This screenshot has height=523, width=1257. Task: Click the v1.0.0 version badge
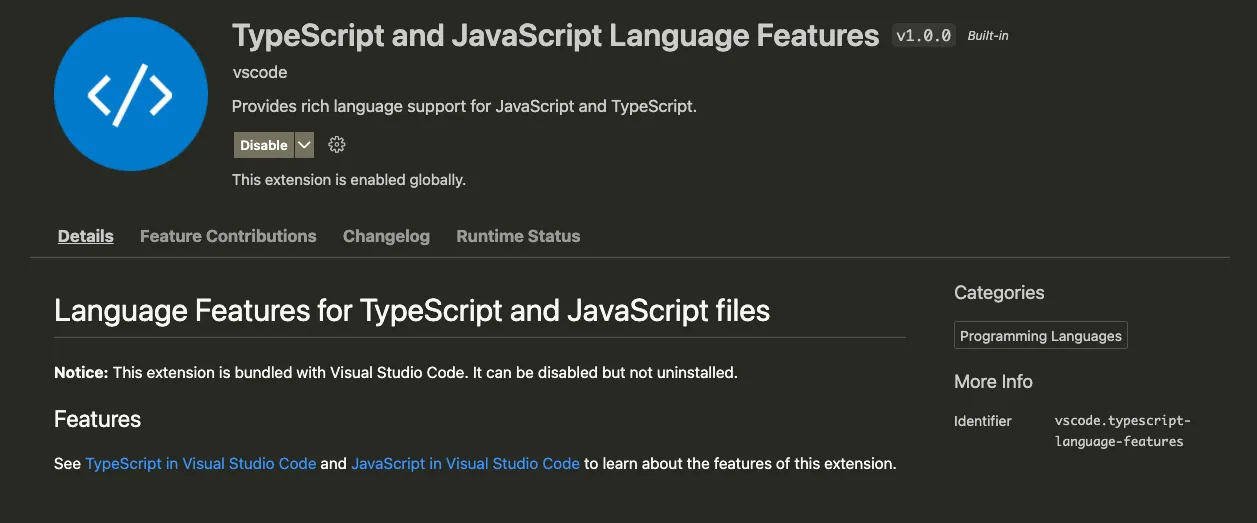923,36
